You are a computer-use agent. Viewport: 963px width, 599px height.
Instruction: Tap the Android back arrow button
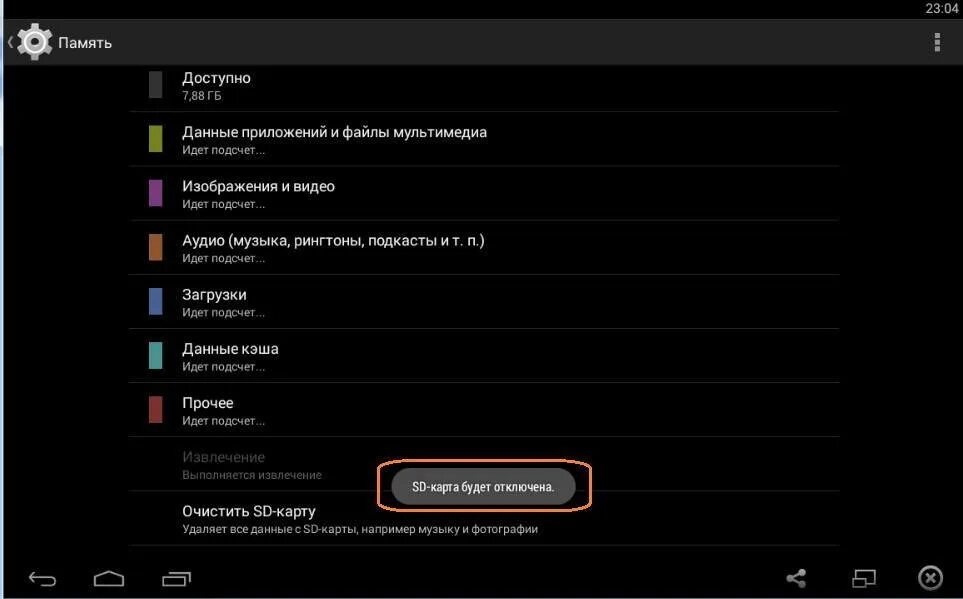pos(42,579)
